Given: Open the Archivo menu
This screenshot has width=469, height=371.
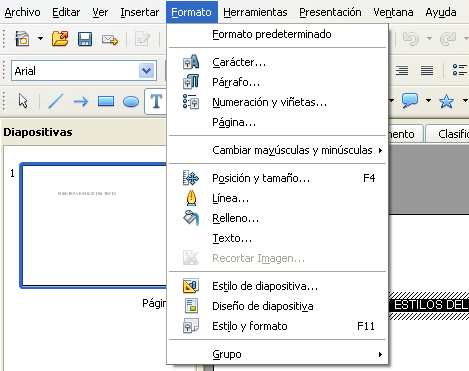Looking at the screenshot, I should point(22,12).
